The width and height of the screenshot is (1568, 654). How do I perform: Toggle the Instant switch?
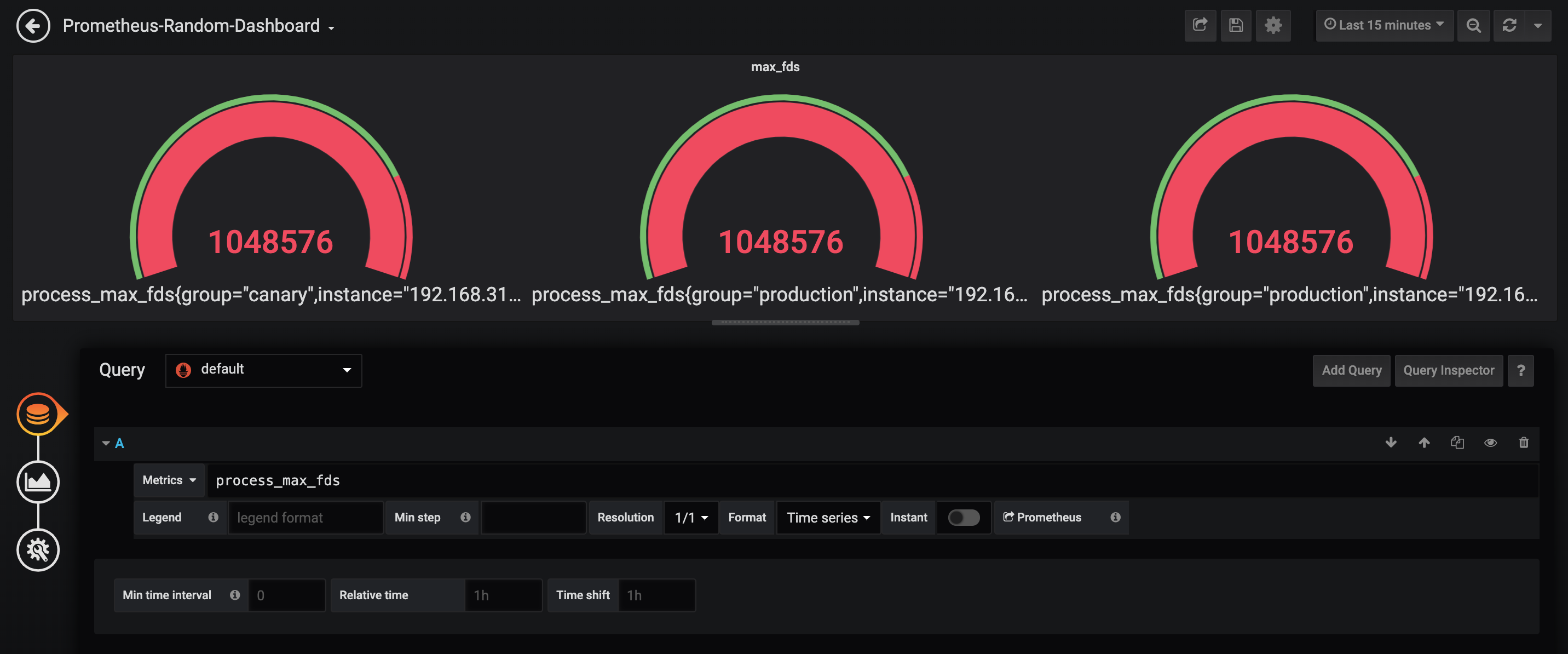tap(964, 518)
